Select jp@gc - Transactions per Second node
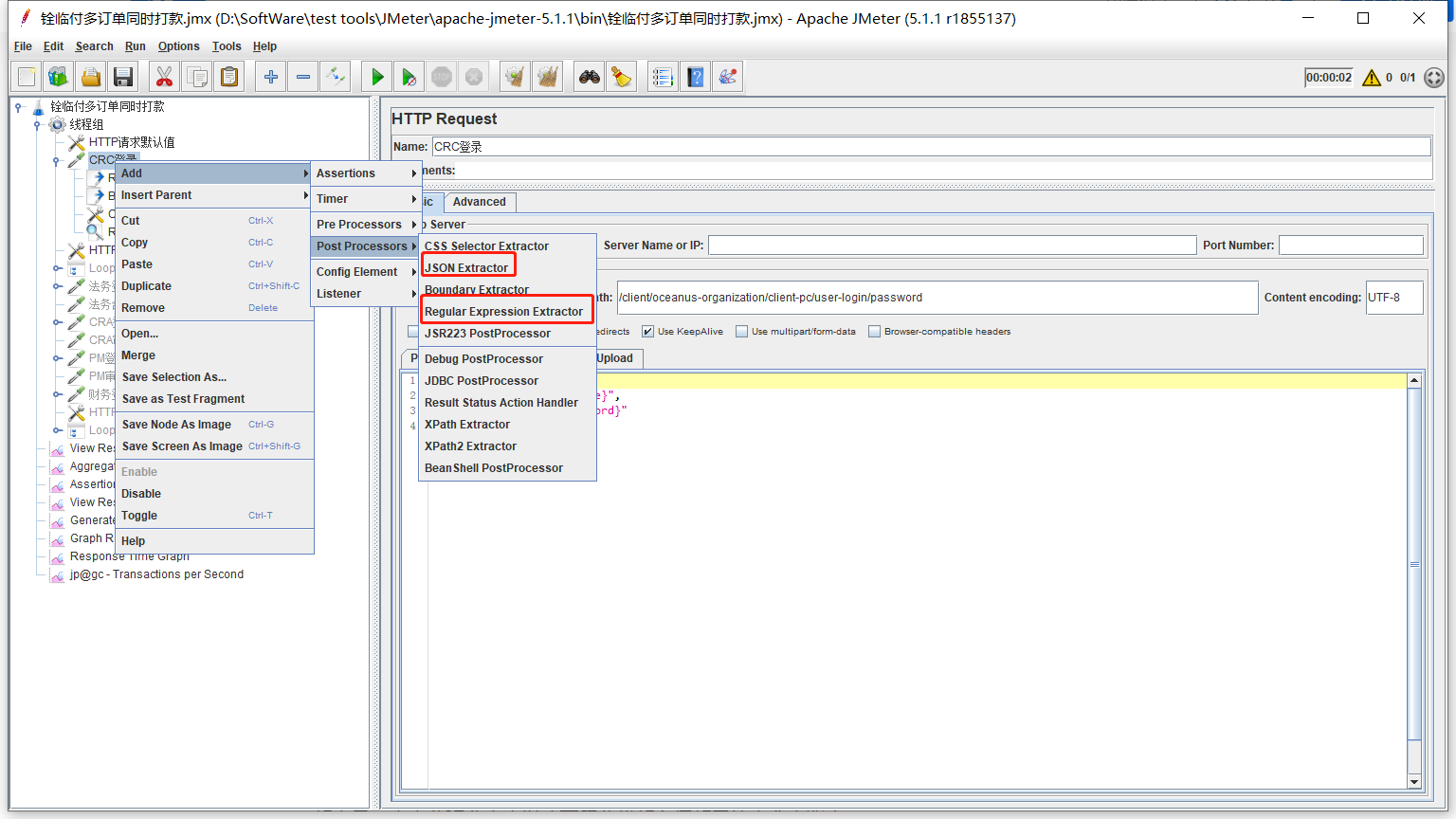The height and width of the screenshot is (819, 1456). coord(156,574)
